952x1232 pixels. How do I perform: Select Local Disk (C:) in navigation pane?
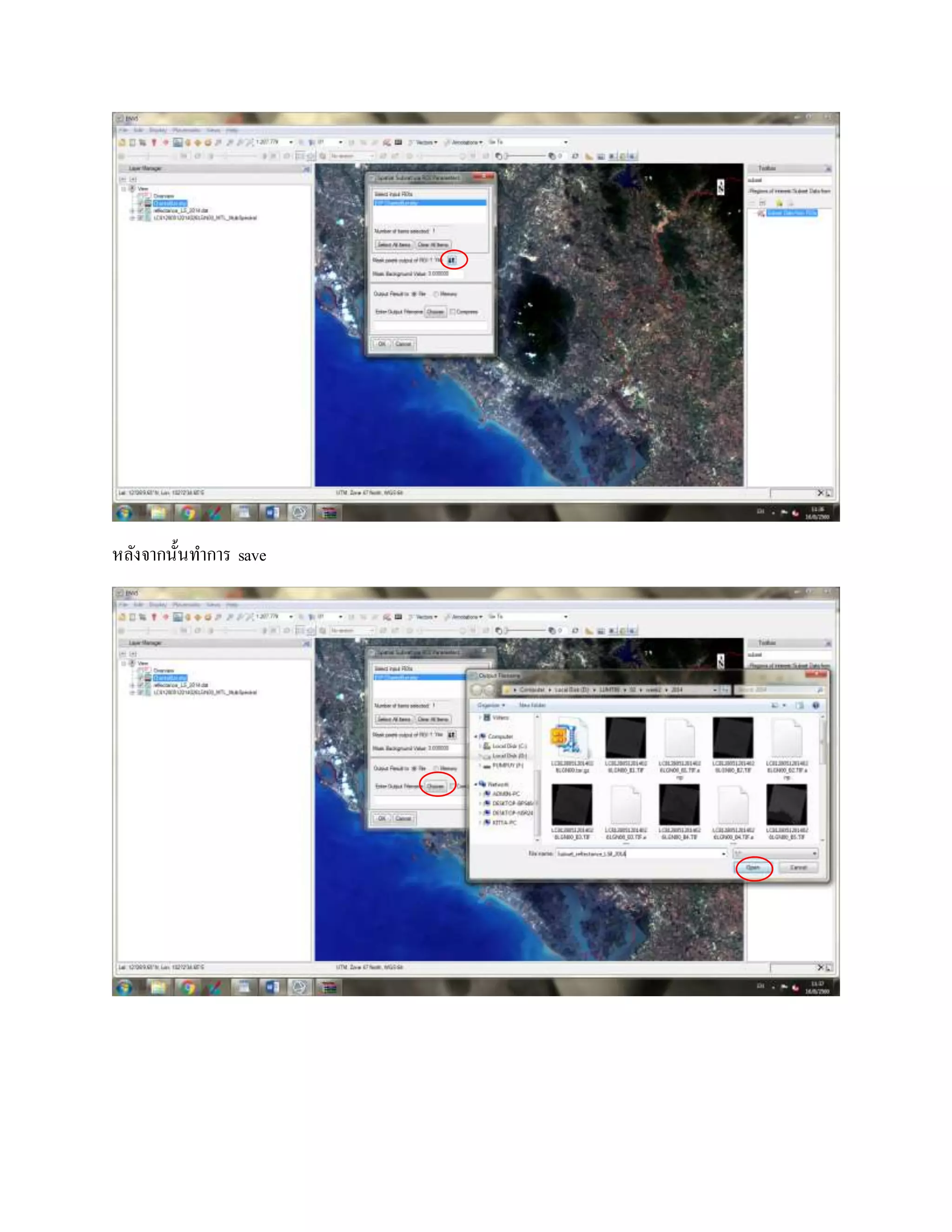pyautogui.click(x=509, y=746)
